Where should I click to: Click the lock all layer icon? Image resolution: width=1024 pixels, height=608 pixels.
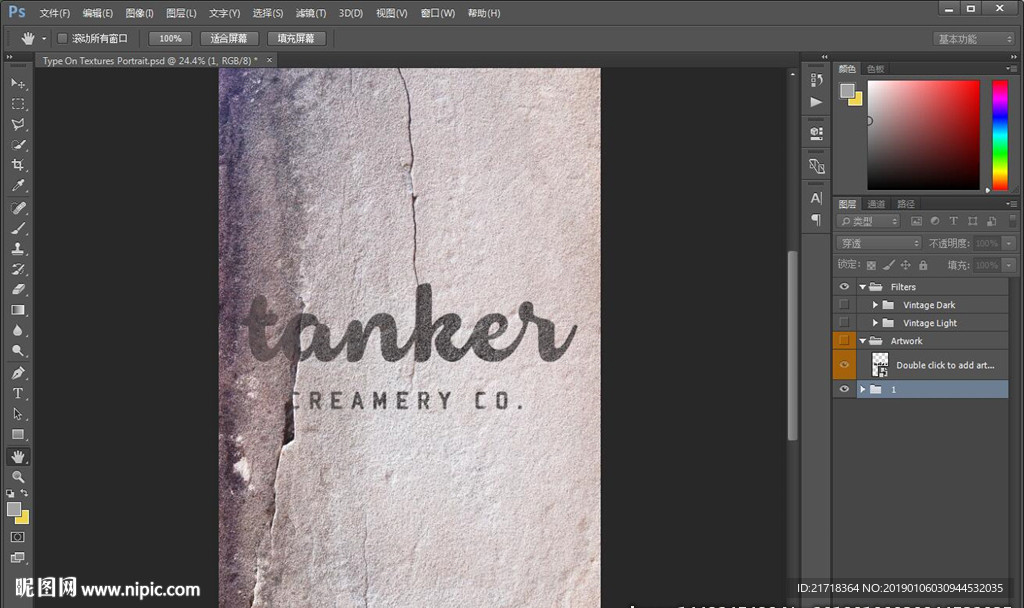pyautogui.click(x=922, y=265)
